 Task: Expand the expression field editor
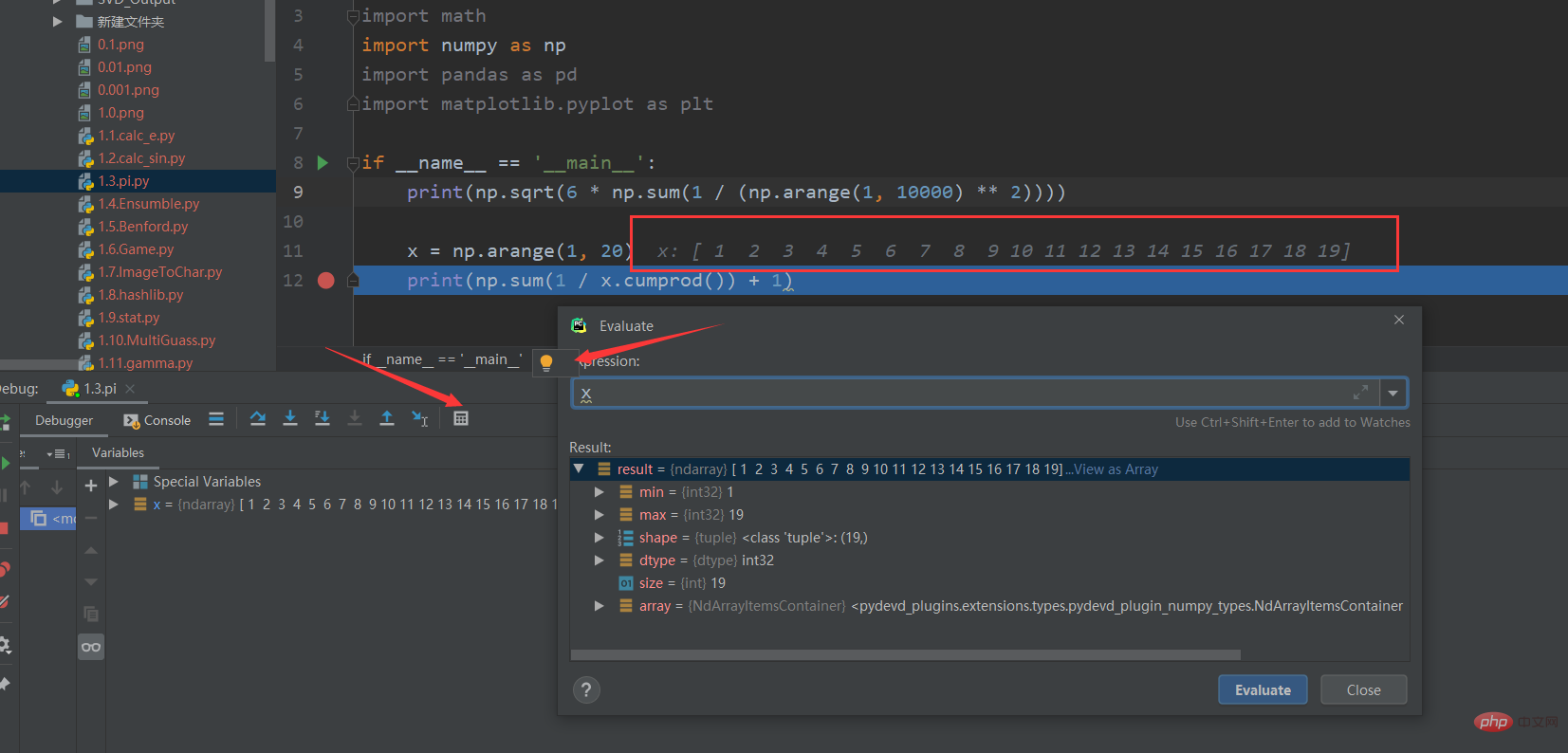(x=1360, y=393)
